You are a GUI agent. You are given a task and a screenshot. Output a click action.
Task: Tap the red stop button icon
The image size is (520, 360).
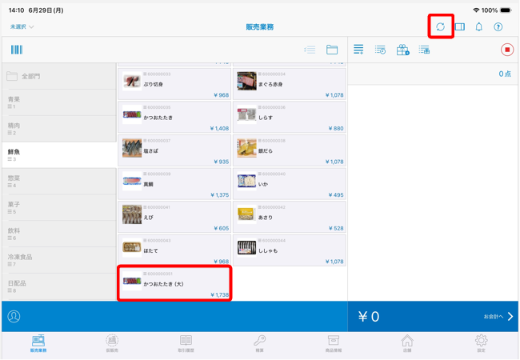[x=507, y=50]
